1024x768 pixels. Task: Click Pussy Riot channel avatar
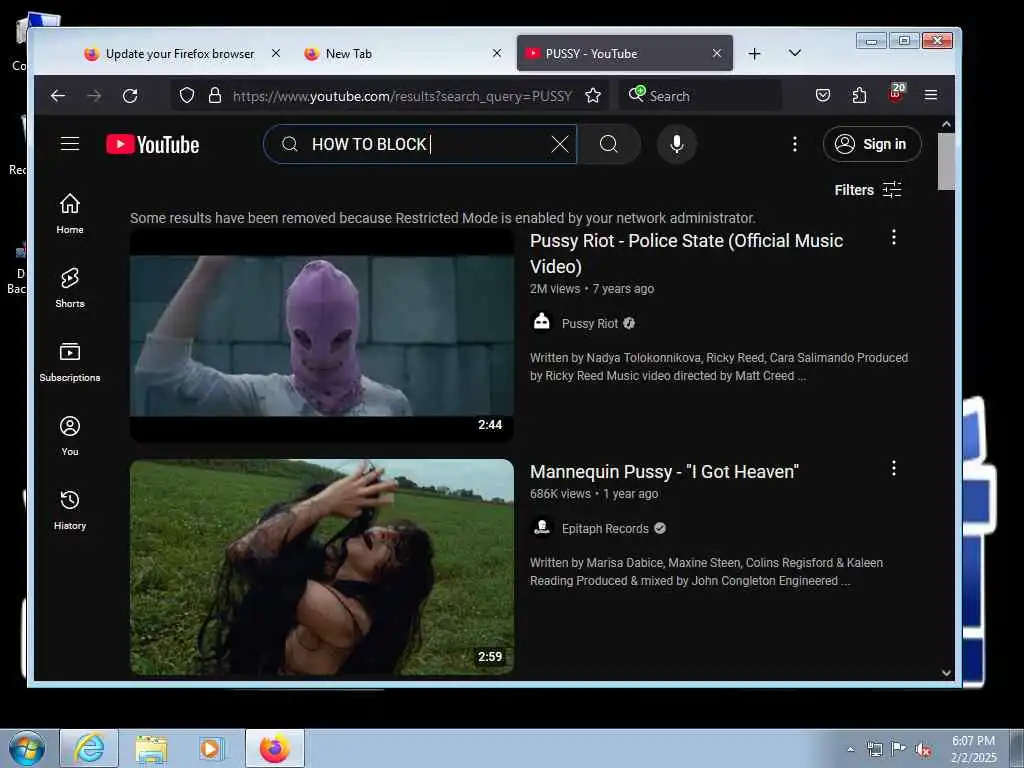click(x=541, y=323)
